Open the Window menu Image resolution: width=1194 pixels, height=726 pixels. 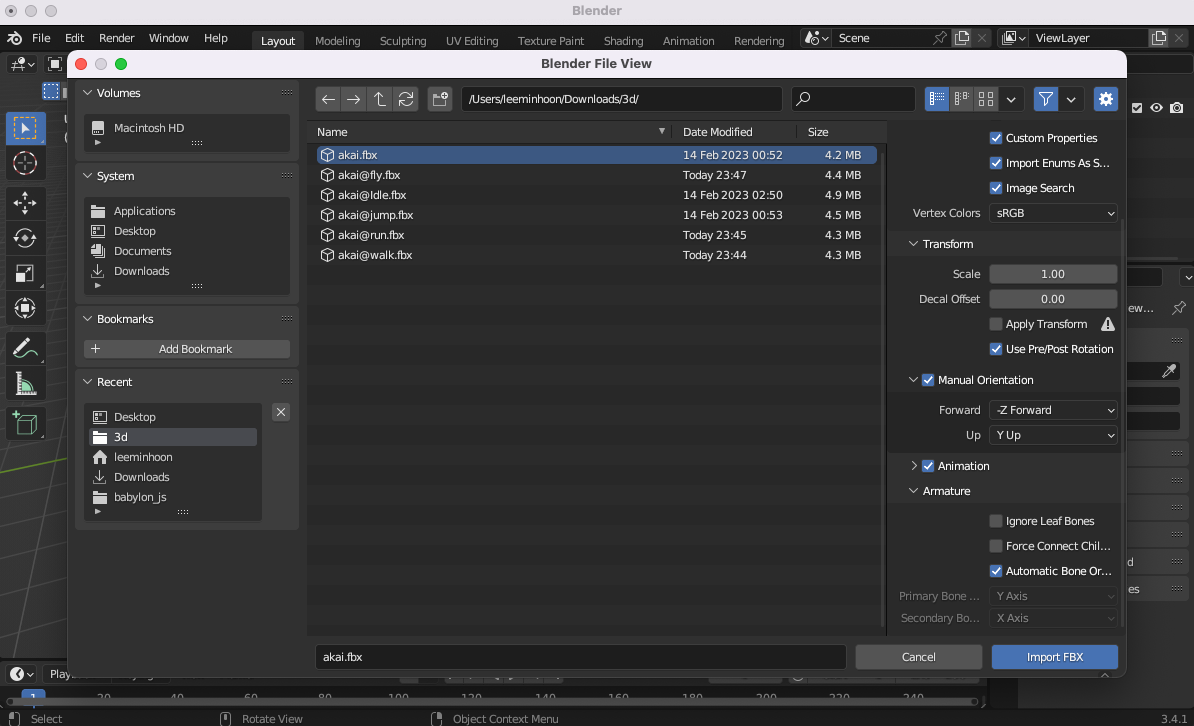click(168, 38)
